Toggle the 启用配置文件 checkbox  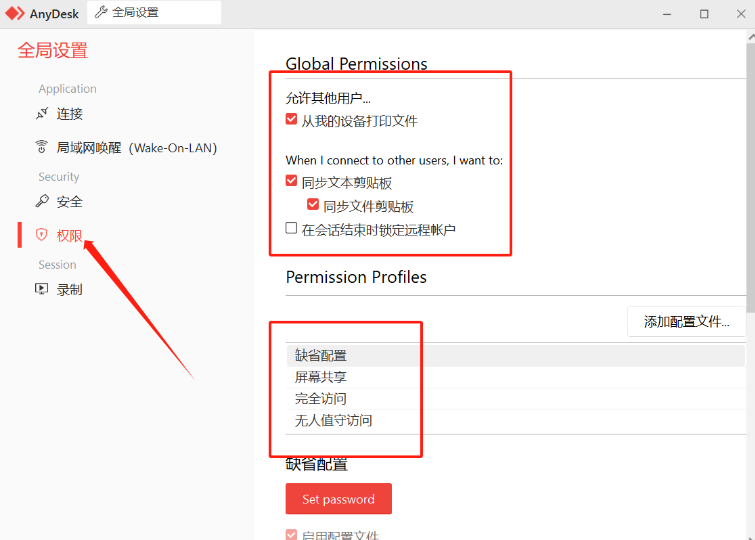[x=291, y=534]
